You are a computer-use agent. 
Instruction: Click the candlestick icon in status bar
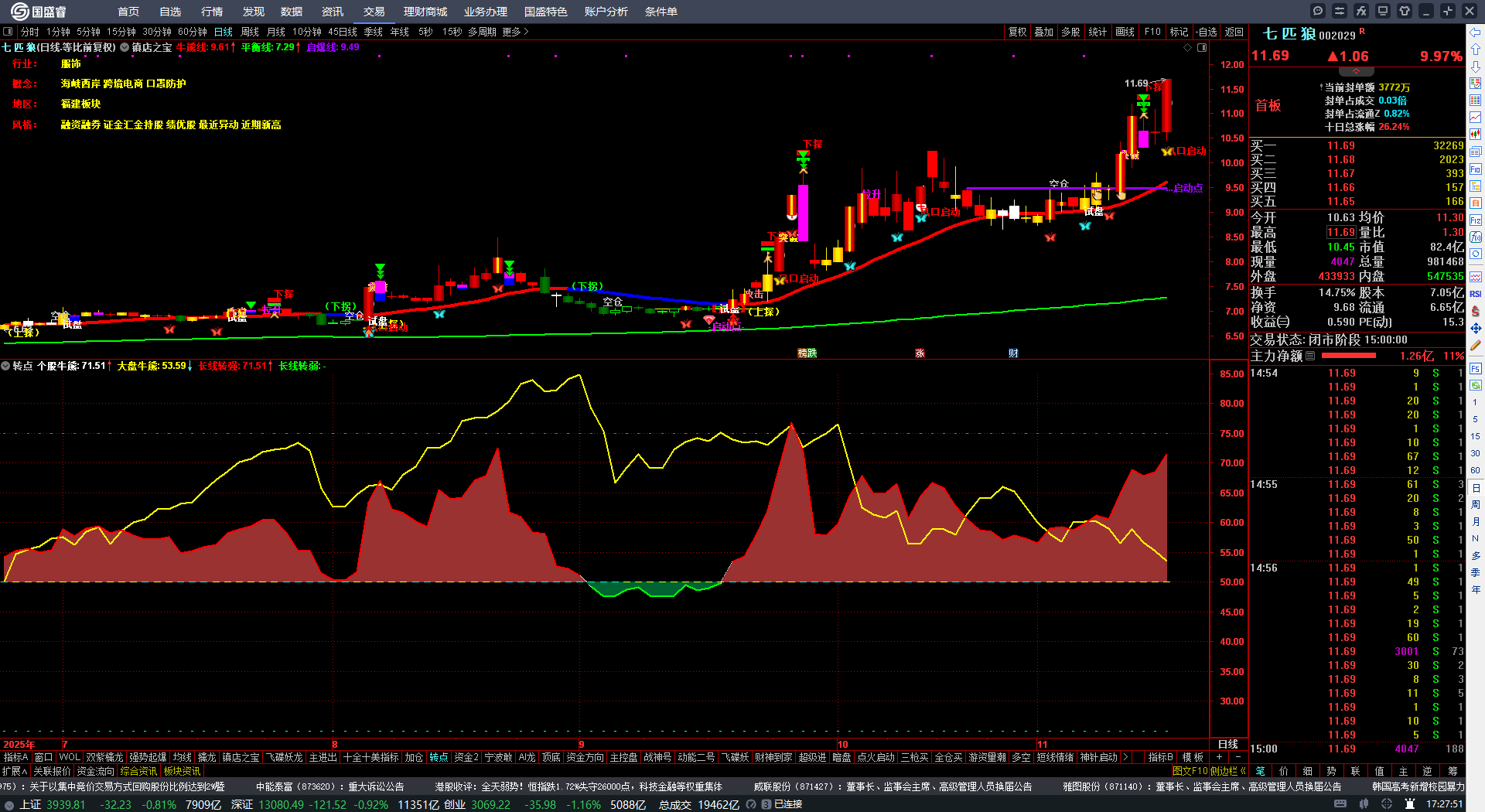(x=1364, y=804)
